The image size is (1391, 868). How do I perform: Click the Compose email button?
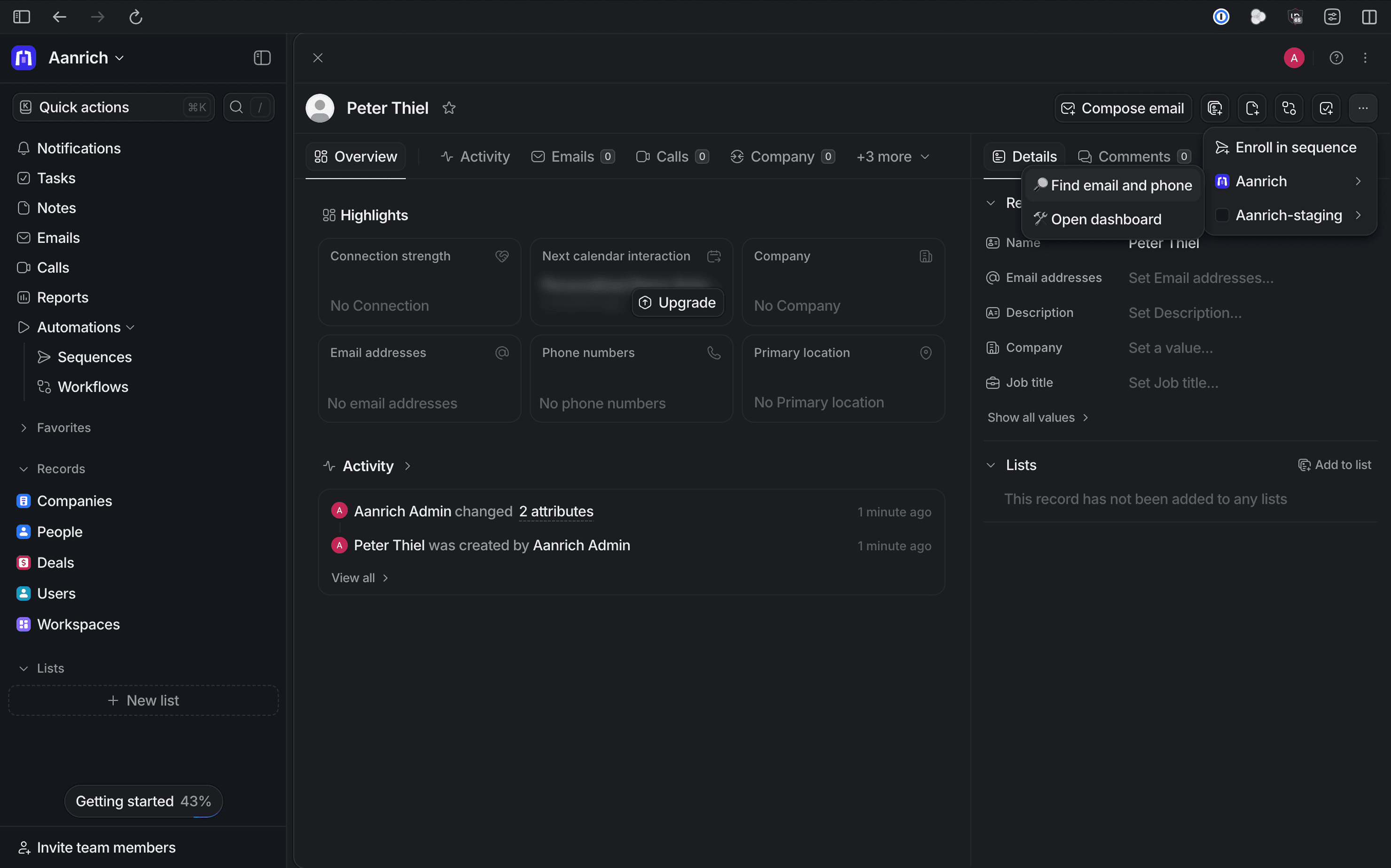click(x=1122, y=108)
